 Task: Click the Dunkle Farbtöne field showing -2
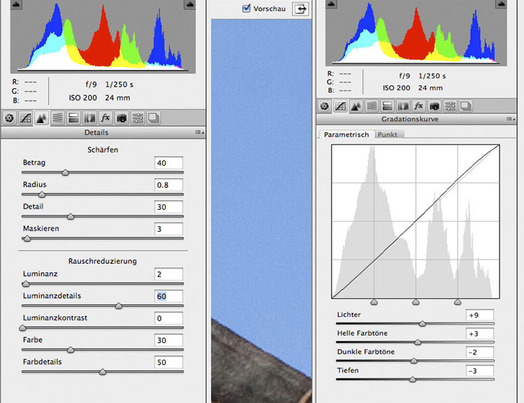[480, 352]
